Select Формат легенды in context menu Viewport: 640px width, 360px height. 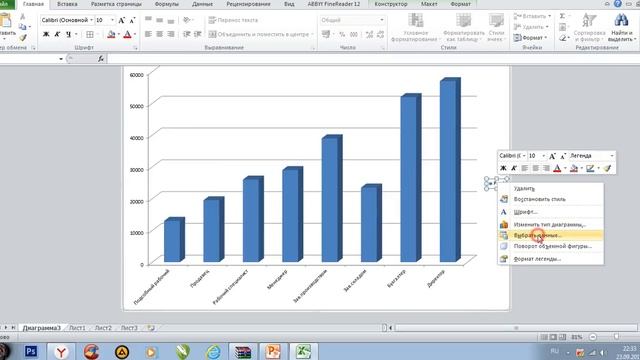550,259
